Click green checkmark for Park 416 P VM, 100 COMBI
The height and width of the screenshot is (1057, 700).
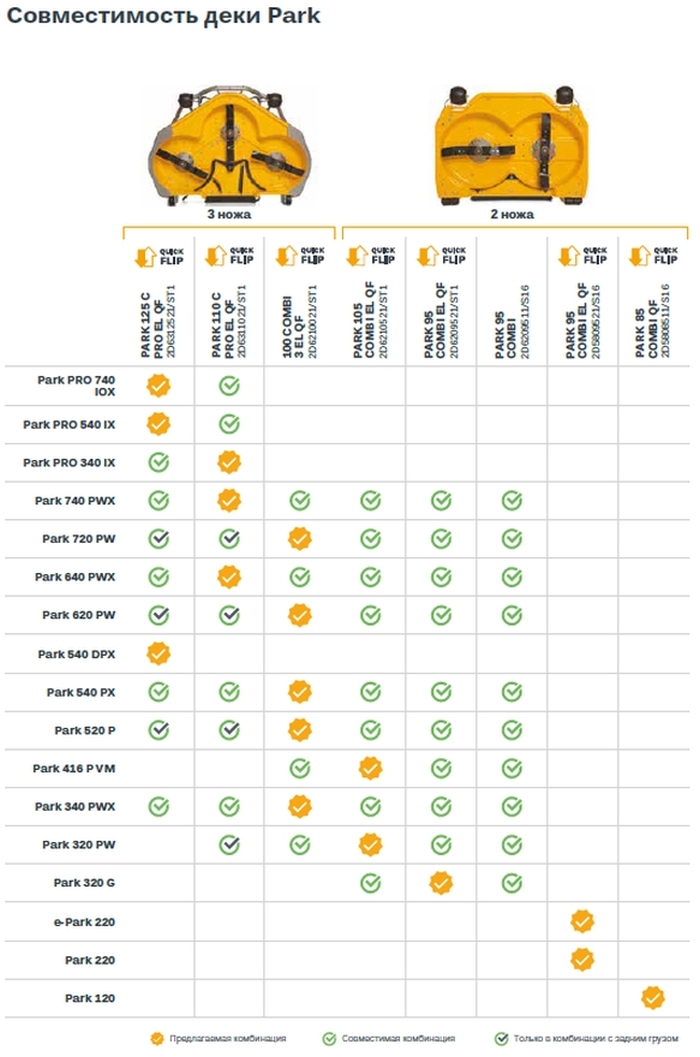tap(299, 768)
